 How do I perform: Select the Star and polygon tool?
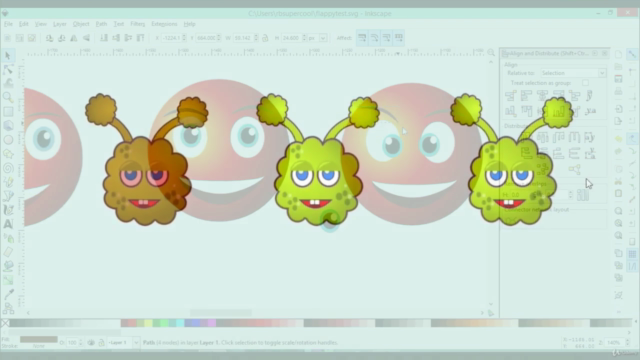pos(8,154)
